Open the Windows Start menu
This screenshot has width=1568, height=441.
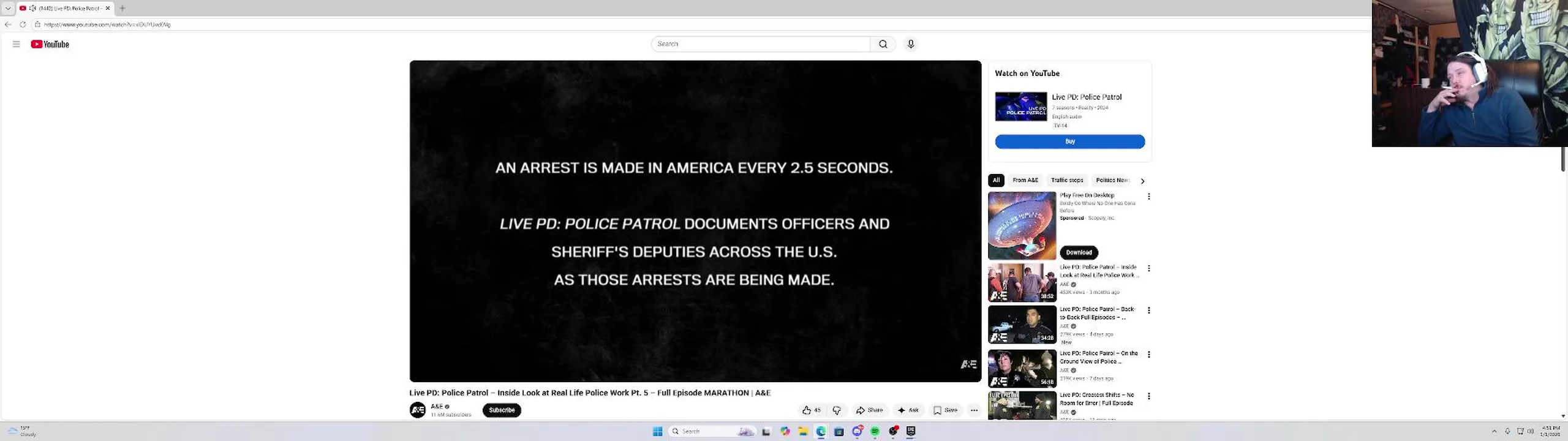(x=658, y=431)
